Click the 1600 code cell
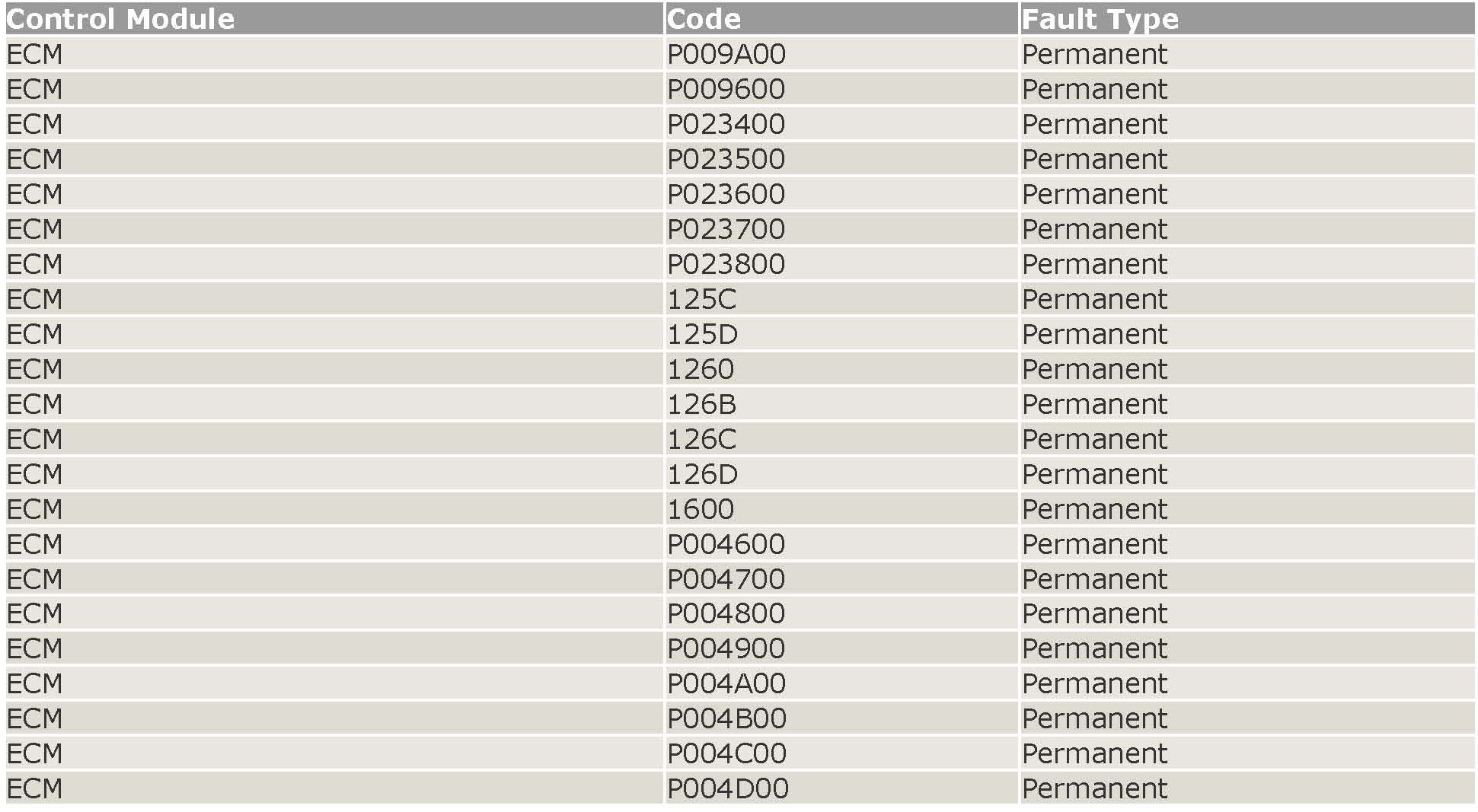This screenshot has width=1478, height=812. pos(701,509)
